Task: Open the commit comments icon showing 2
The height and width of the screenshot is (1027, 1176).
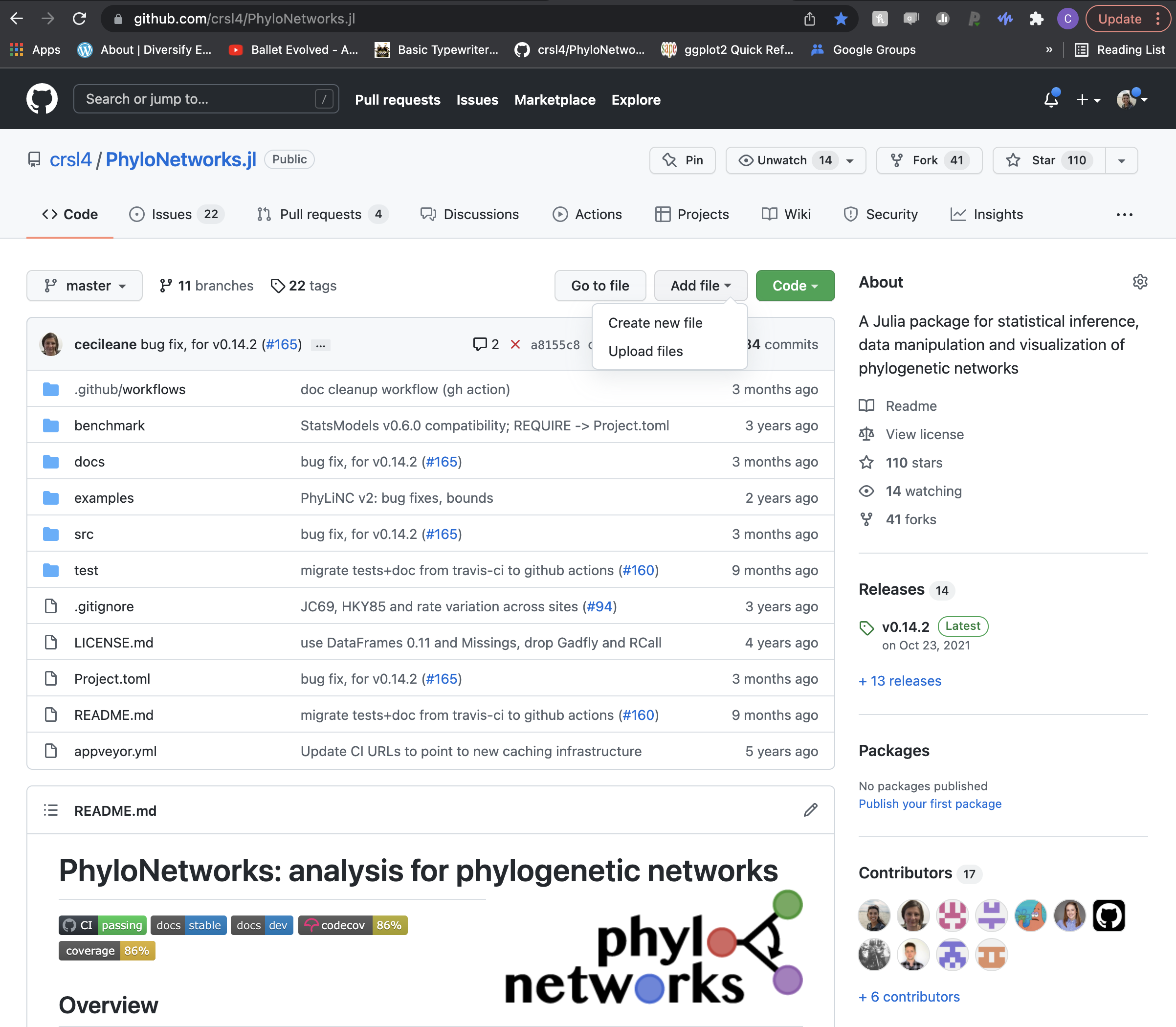Action: [486, 344]
